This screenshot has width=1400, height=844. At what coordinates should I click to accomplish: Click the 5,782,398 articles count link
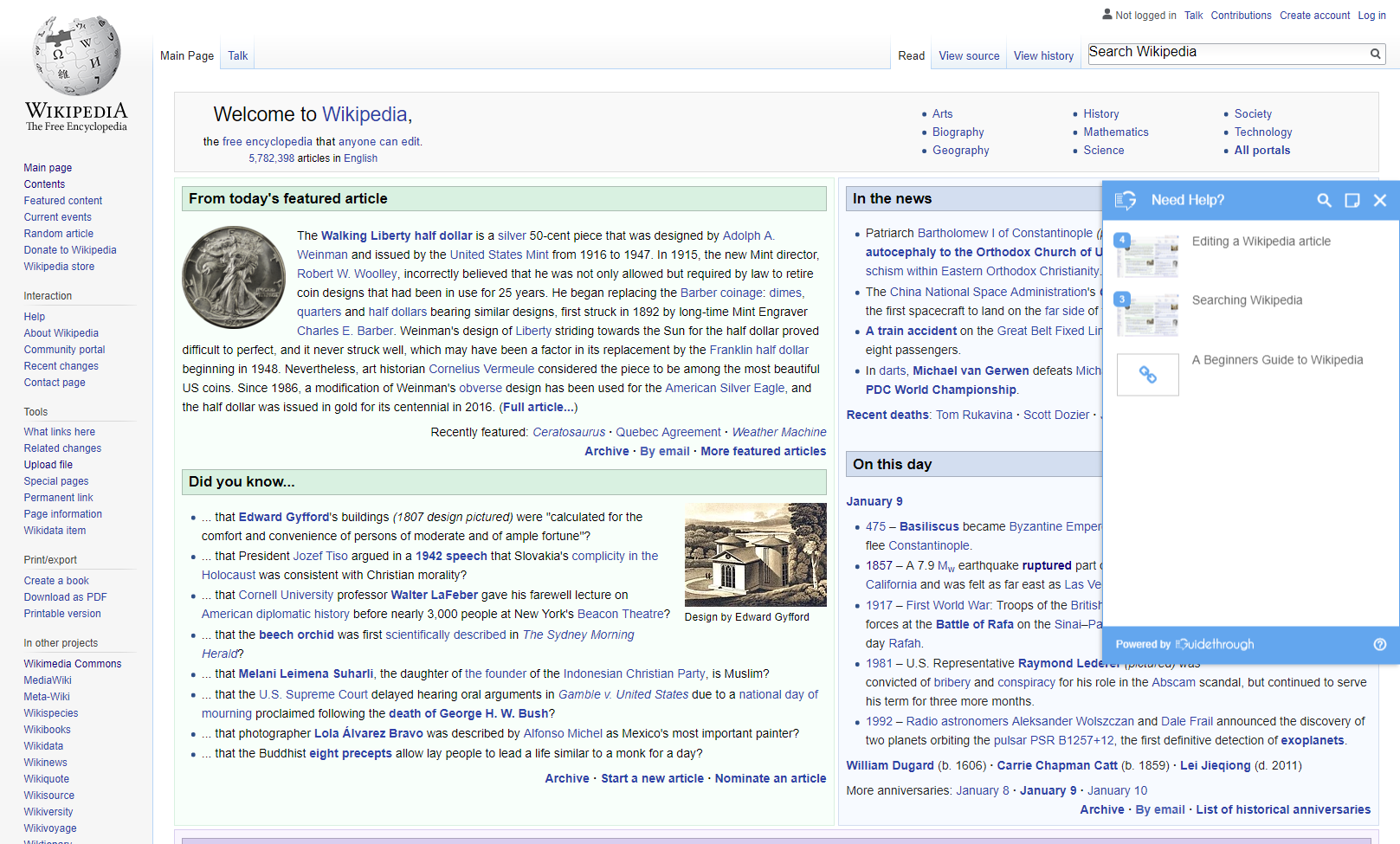[x=272, y=158]
